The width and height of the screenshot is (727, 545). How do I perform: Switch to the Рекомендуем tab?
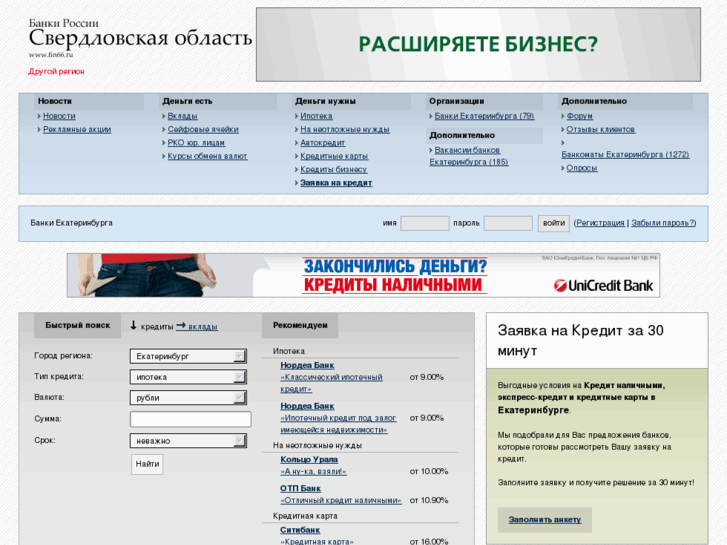tap(300, 326)
